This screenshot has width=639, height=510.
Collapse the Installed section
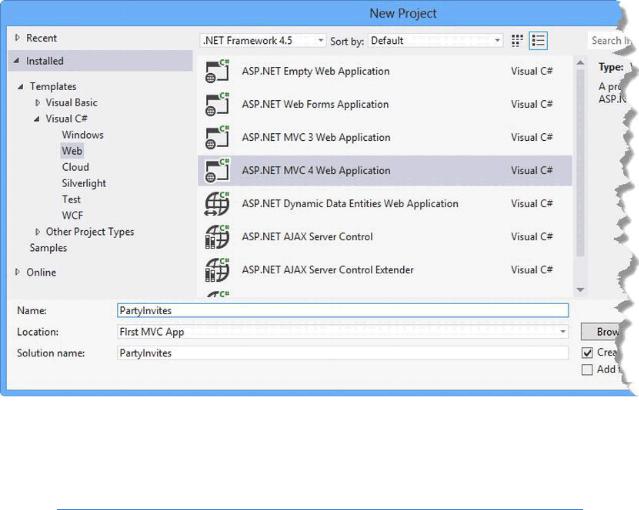[17, 61]
